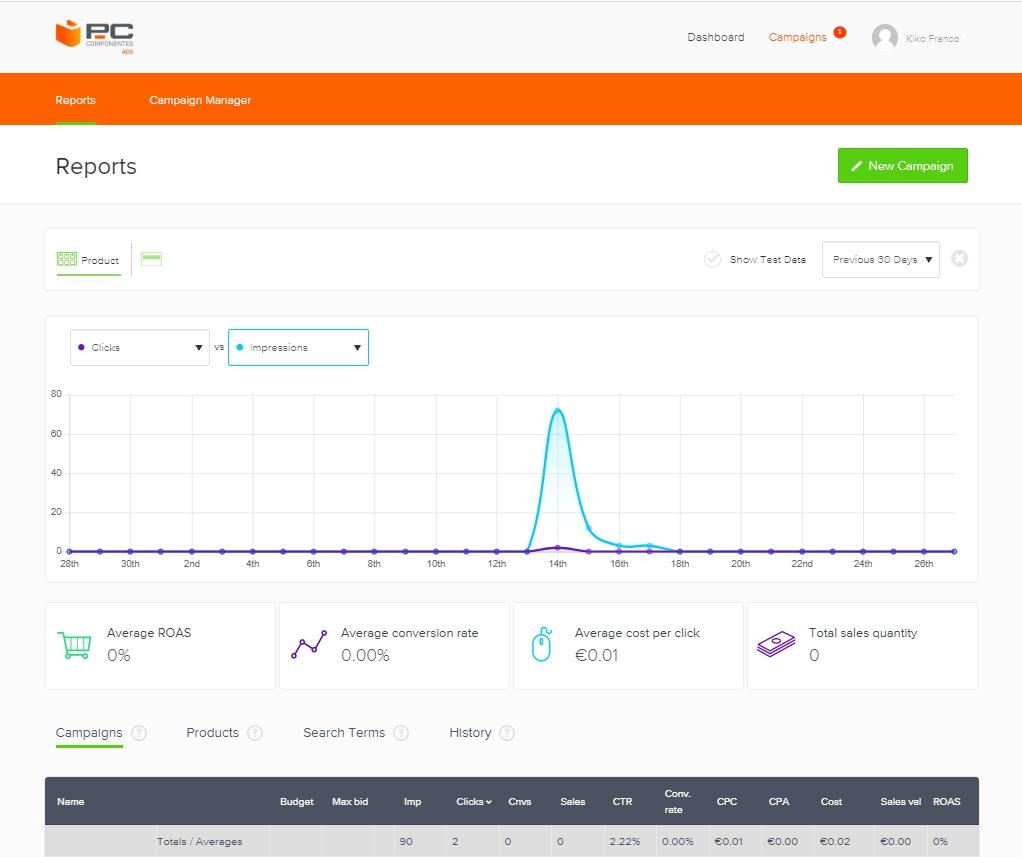Open the Campaign Manager tab
The width and height of the screenshot is (1022, 857).
(x=200, y=100)
